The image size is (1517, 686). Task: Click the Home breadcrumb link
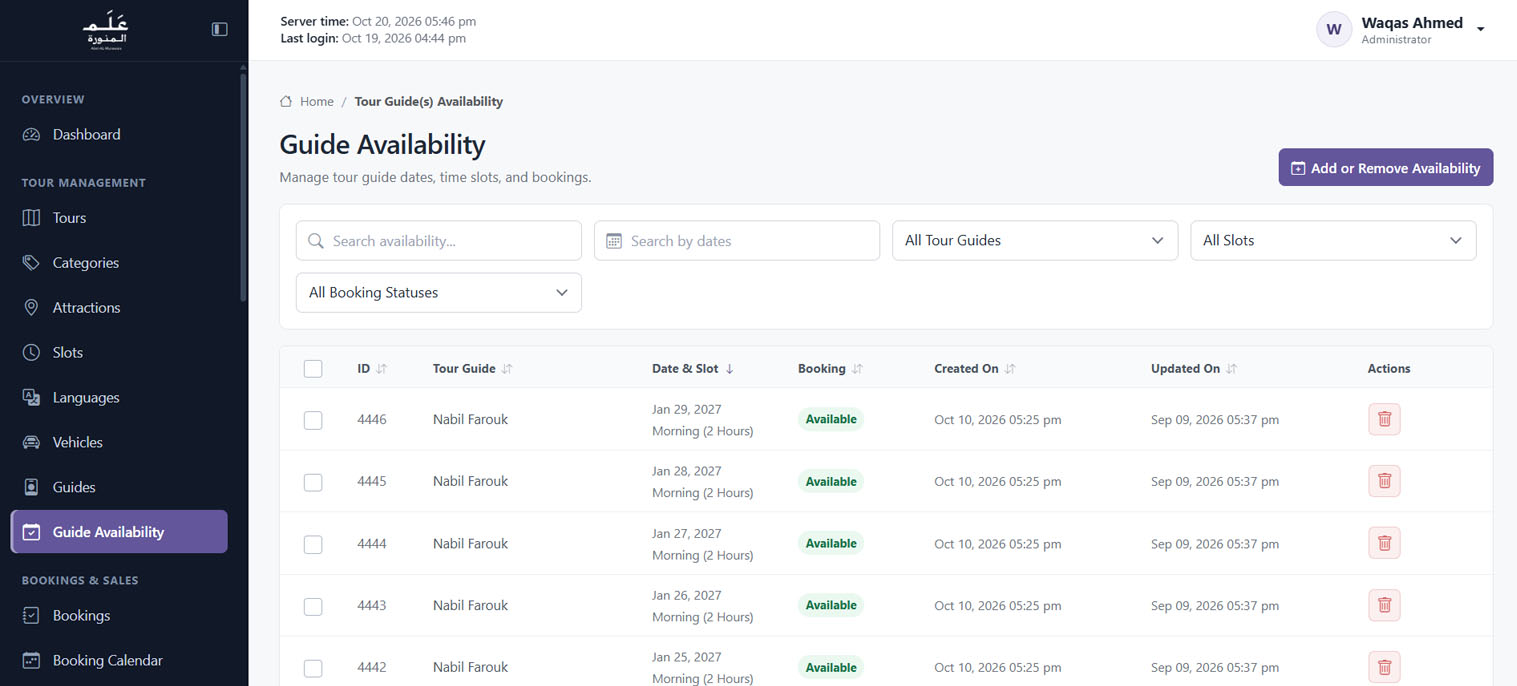317,102
